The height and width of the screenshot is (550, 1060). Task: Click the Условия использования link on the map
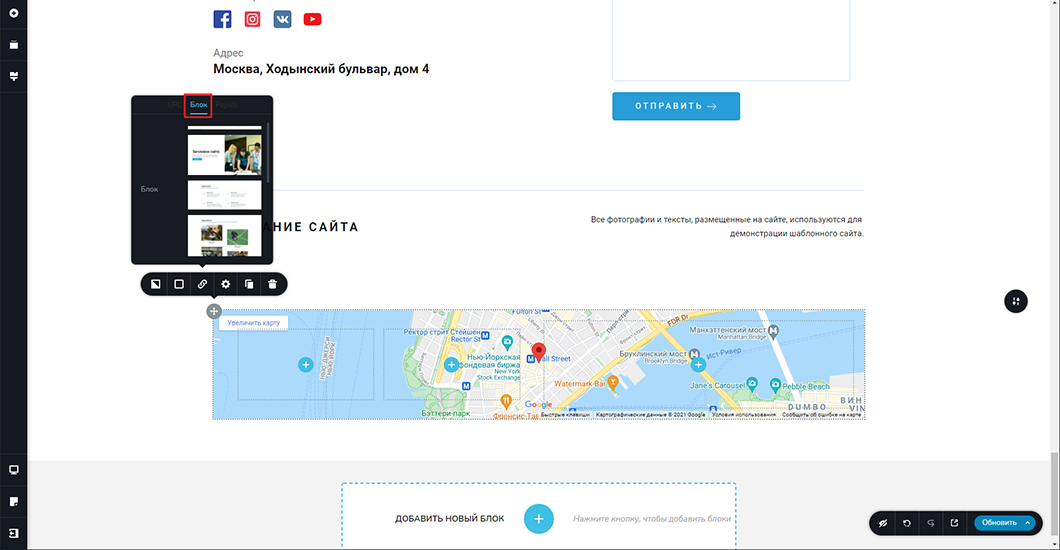[744, 415]
